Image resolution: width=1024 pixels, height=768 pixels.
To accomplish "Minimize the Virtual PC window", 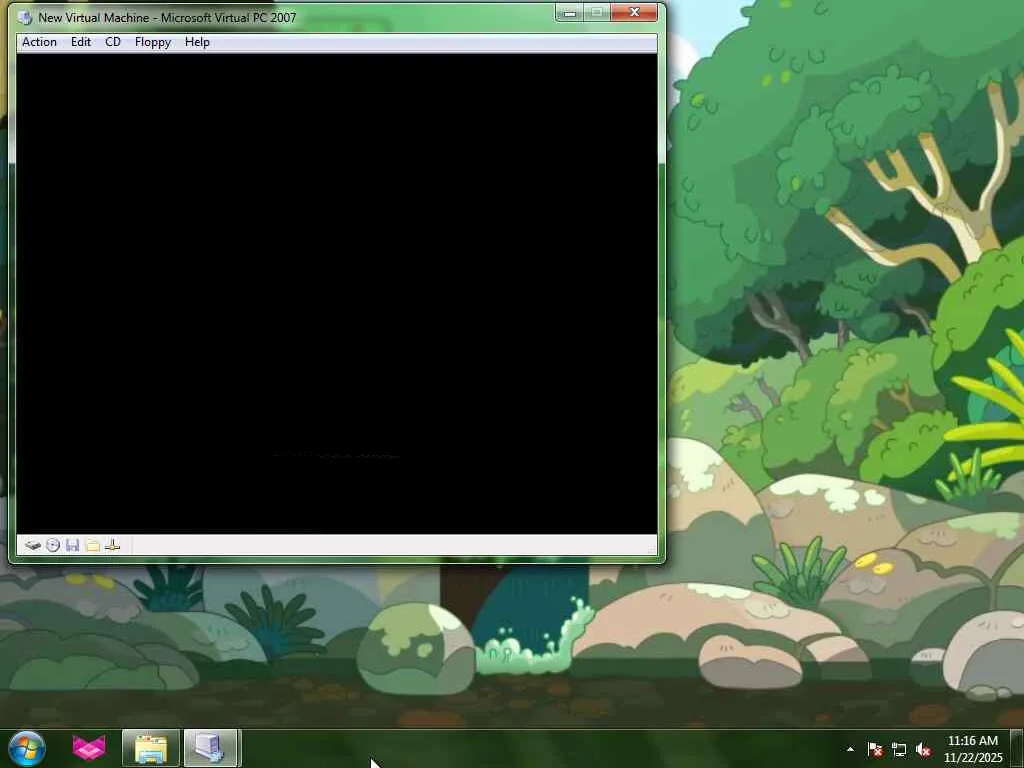I will click(569, 12).
